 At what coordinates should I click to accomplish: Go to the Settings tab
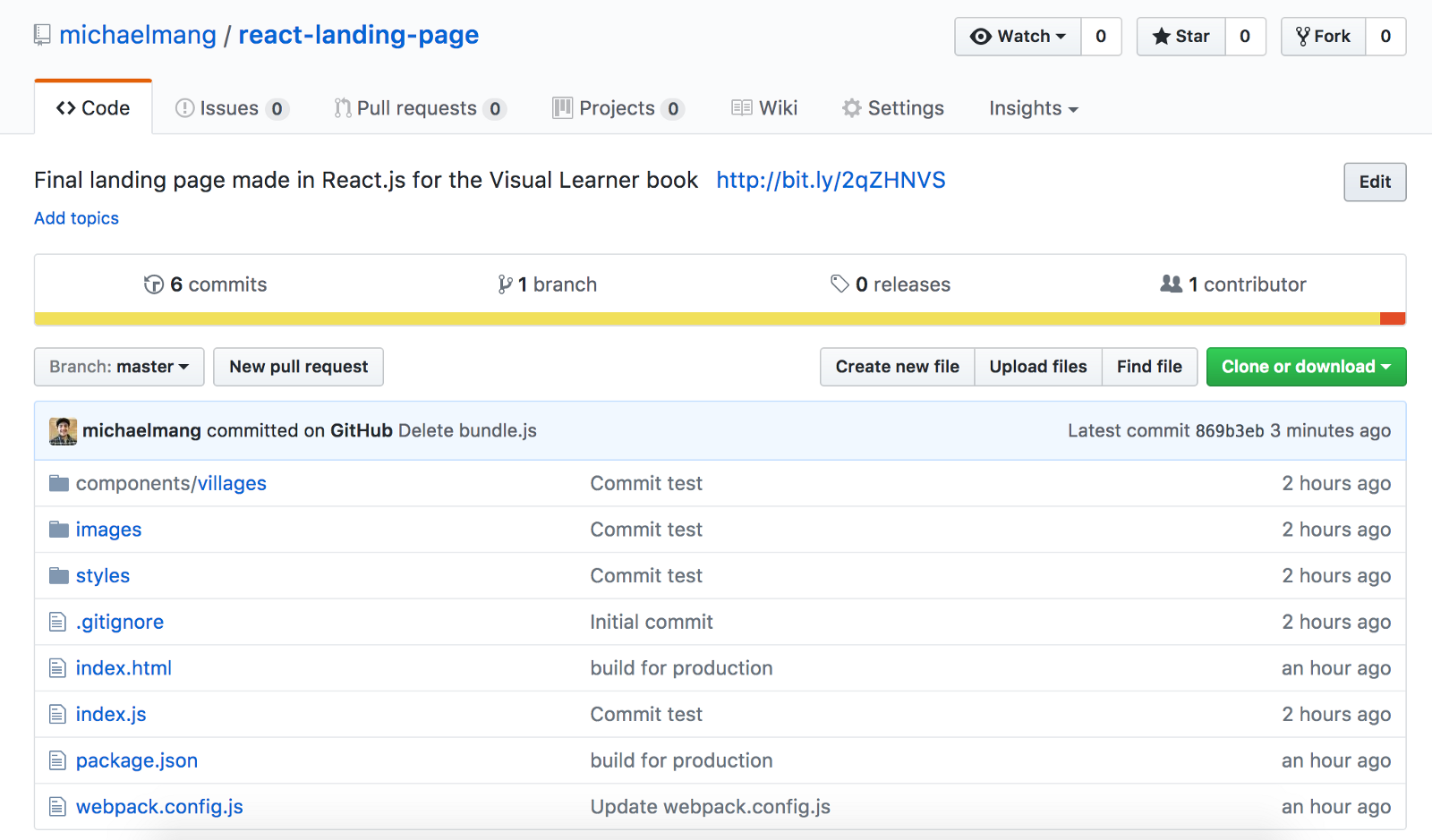[x=893, y=108]
